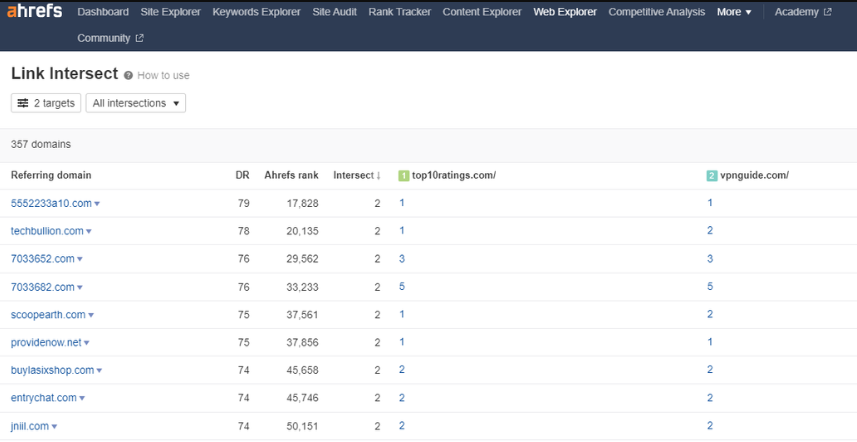Image resolution: width=857 pixels, height=442 pixels.
Task: Click the Referring domain column header
Action: pos(51,175)
